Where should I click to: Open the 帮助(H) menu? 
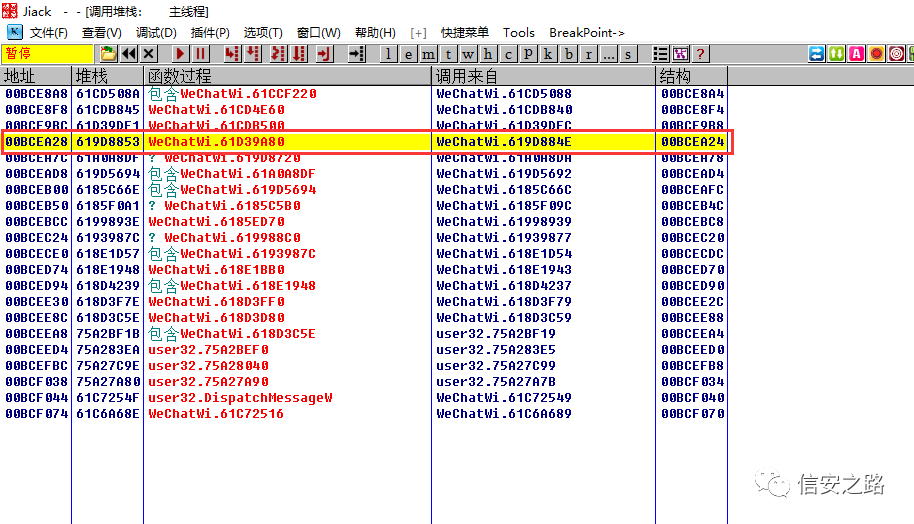[375, 33]
